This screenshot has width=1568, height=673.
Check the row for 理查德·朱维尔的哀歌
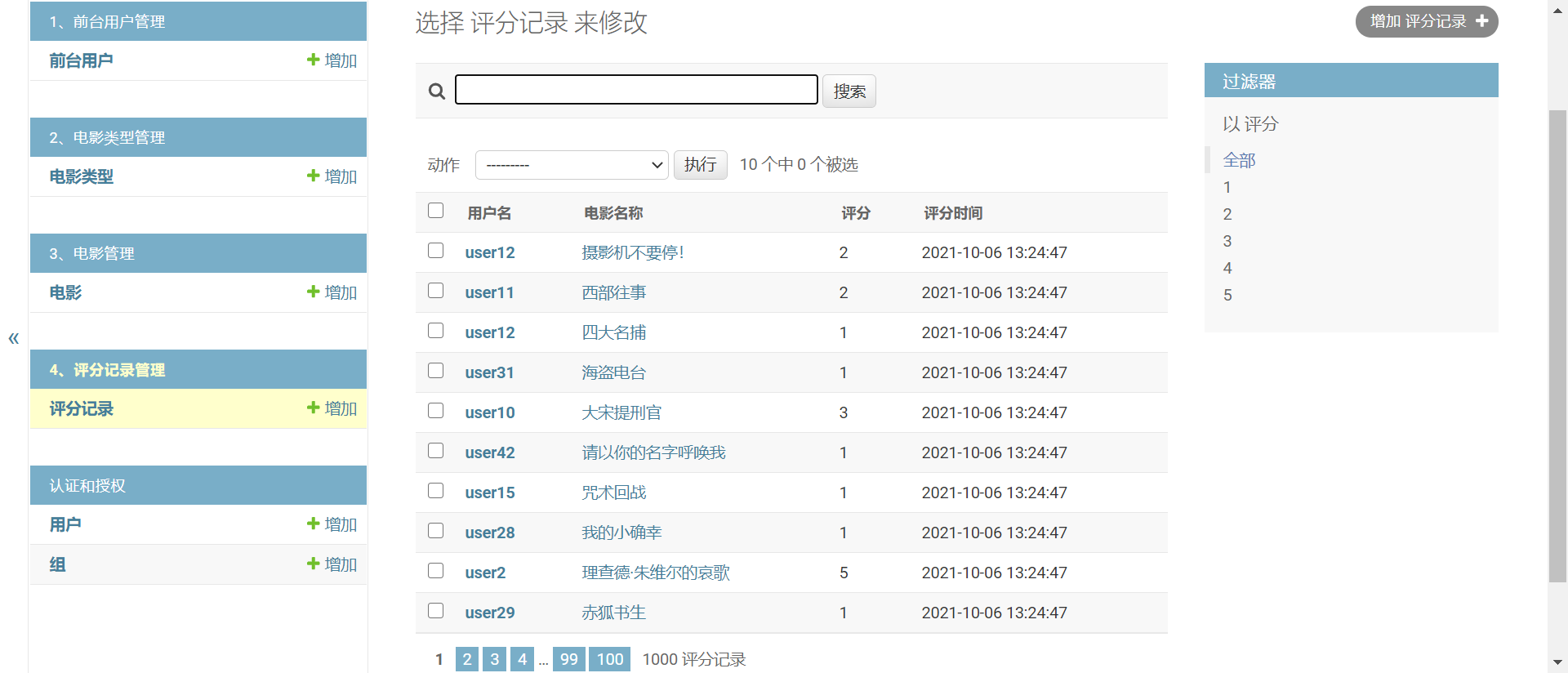tap(436, 571)
